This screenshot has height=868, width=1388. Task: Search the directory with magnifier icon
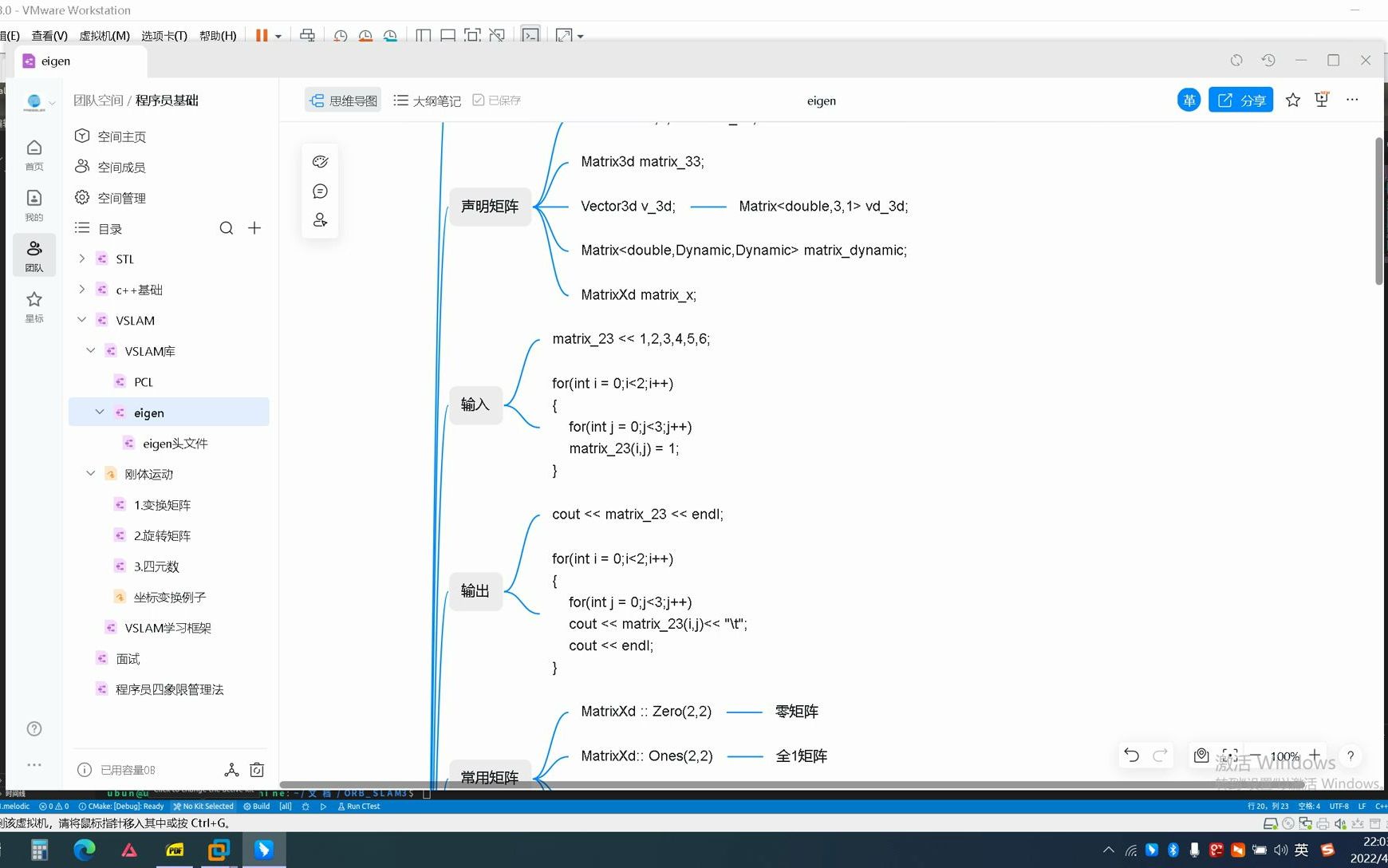pos(227,228)
